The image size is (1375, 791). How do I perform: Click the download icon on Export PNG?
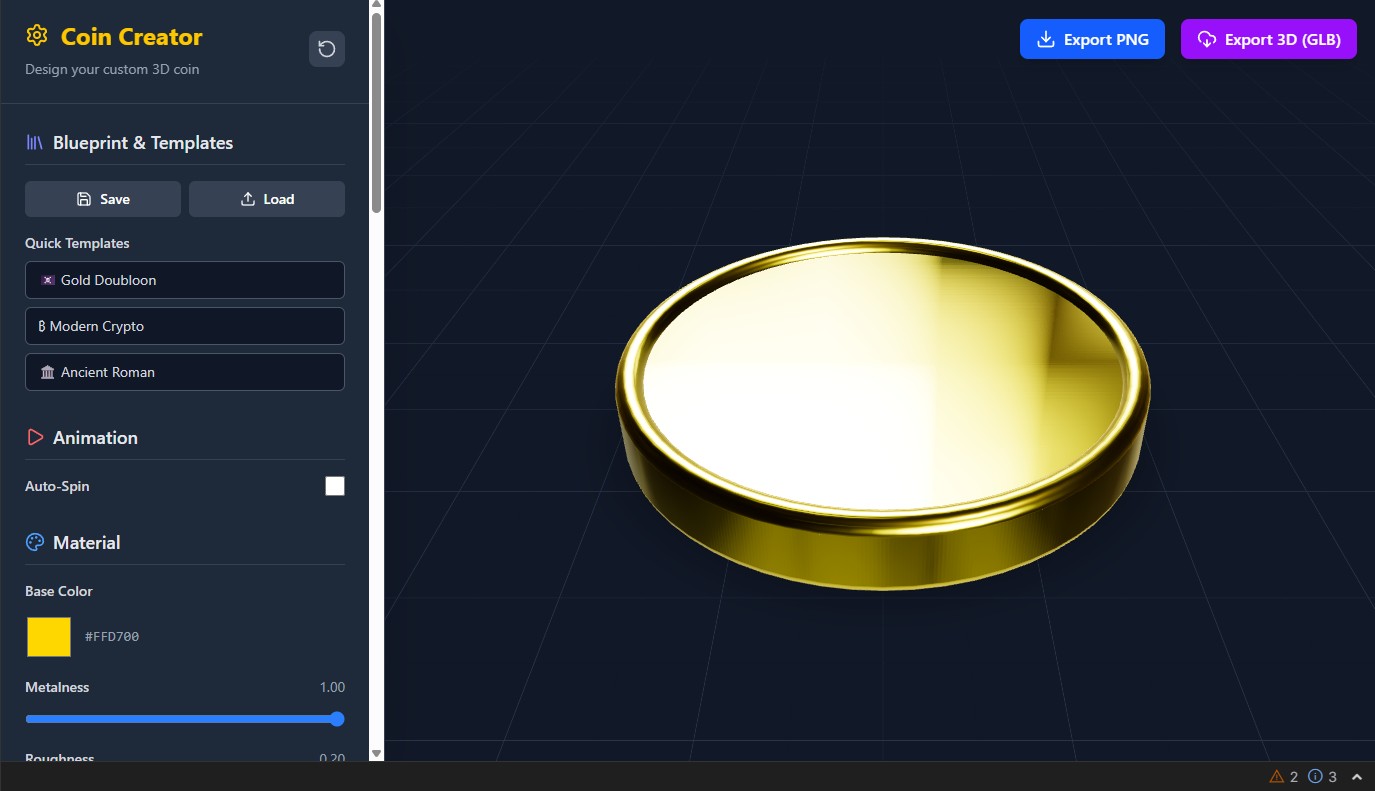(1046, 39)
